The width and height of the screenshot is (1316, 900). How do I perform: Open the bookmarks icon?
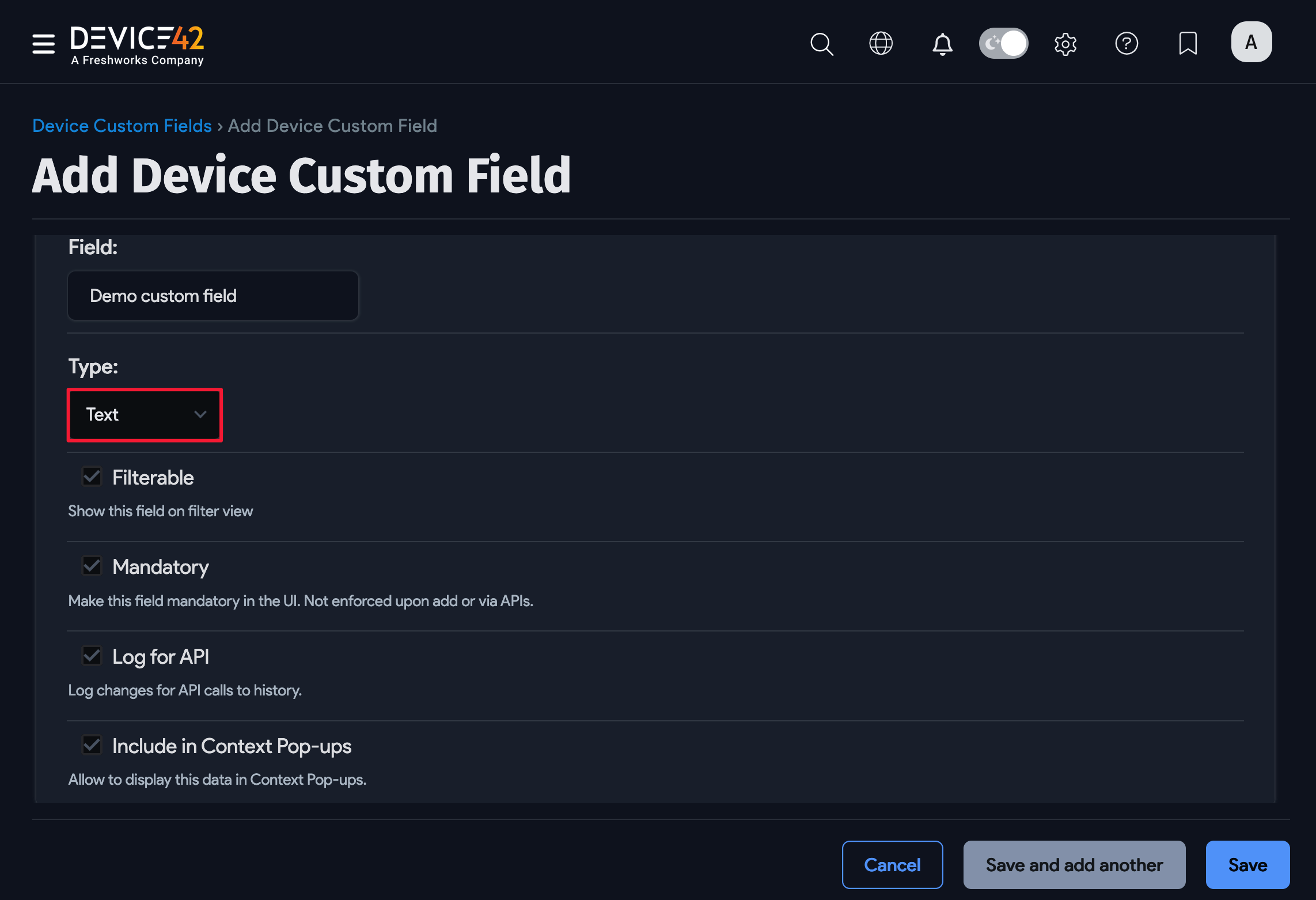[x=1188, y=42]
